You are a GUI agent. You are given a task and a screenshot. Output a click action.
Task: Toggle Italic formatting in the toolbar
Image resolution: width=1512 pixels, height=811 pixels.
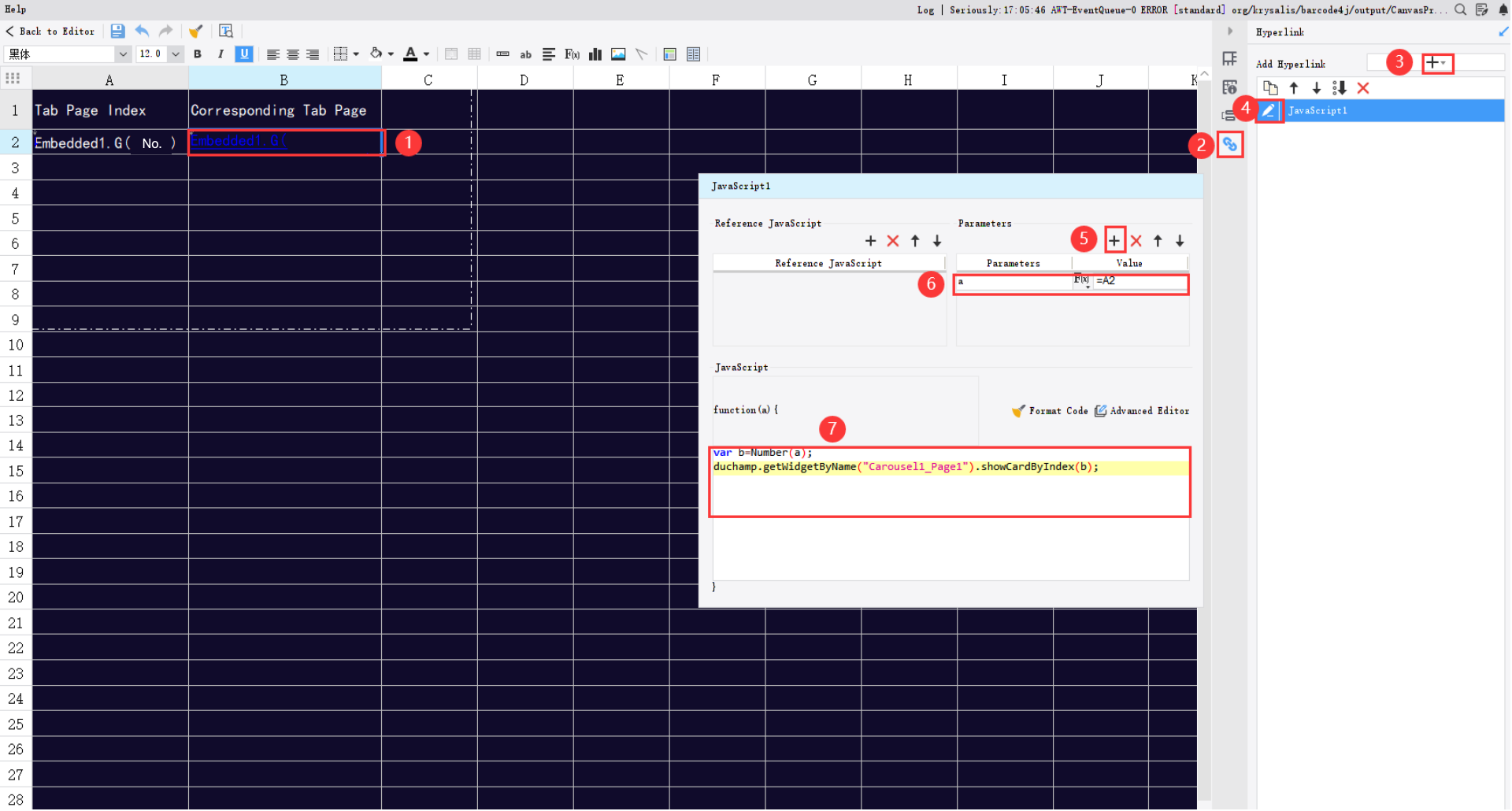pos(220,54)
